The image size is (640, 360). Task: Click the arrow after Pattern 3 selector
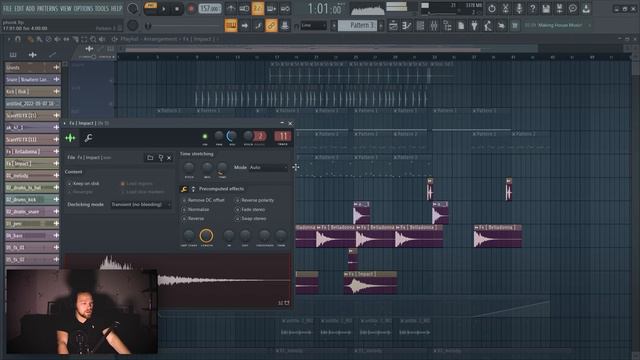(x=381, y=25)
